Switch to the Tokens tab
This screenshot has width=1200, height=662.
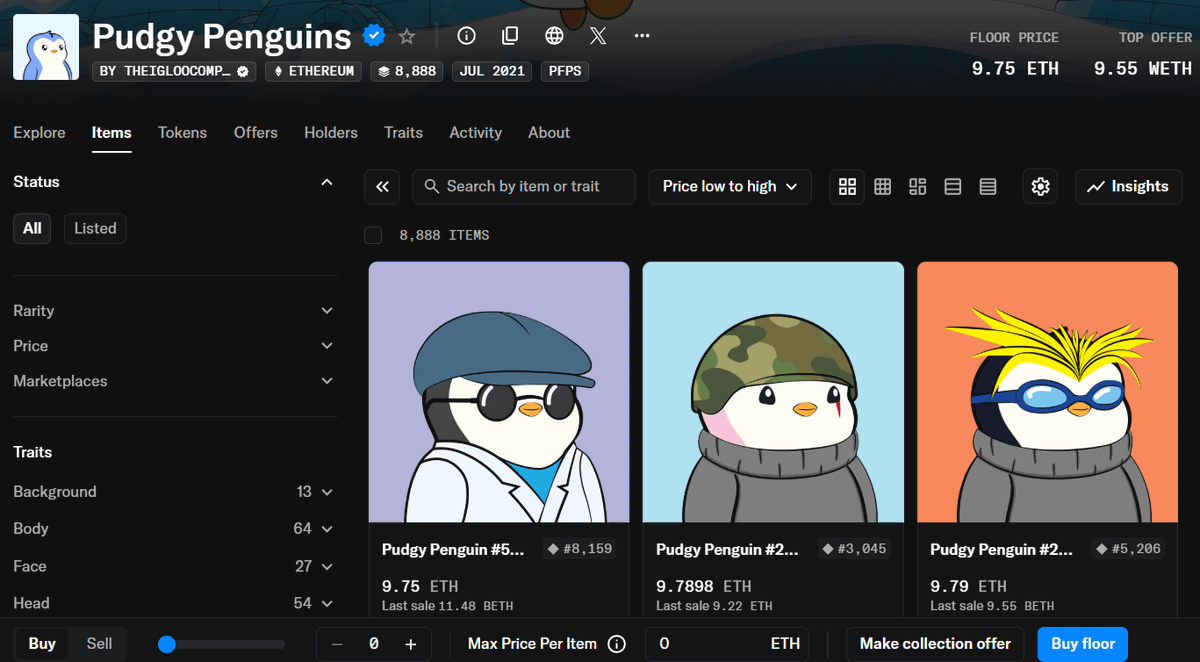click(182, 132)
